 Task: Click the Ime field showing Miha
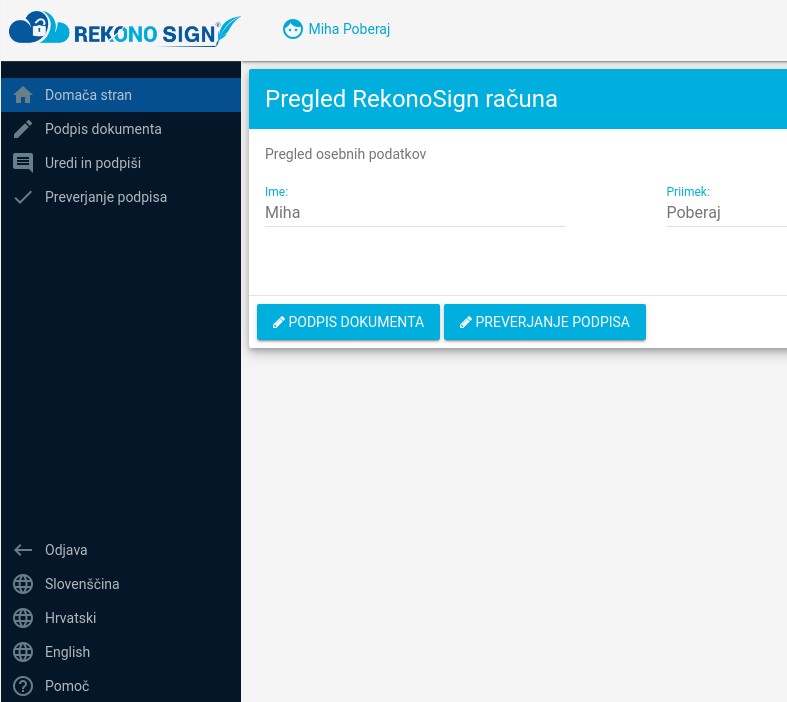415,213
